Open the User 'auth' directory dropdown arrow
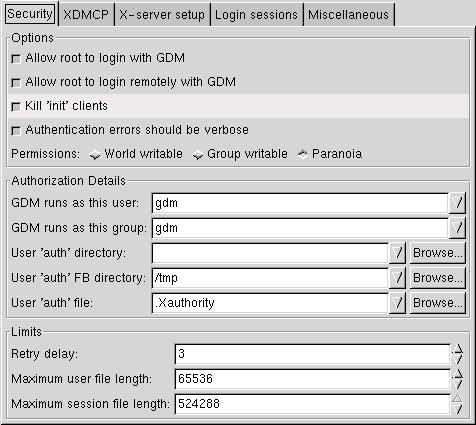Screen dimensions: 476x425 pos(397,253)
